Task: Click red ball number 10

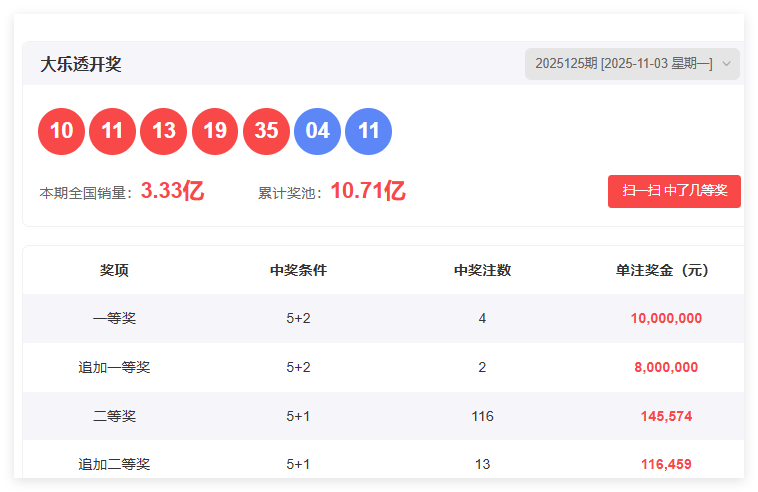Action: [61, 131]
